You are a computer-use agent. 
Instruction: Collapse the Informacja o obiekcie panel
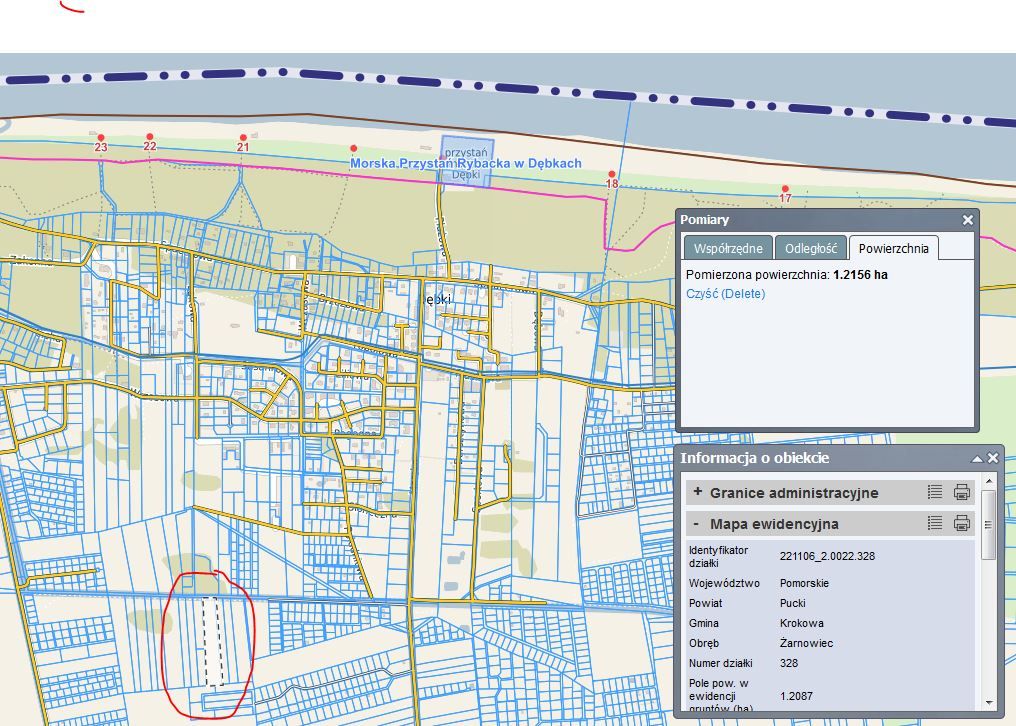click(977, 458)
